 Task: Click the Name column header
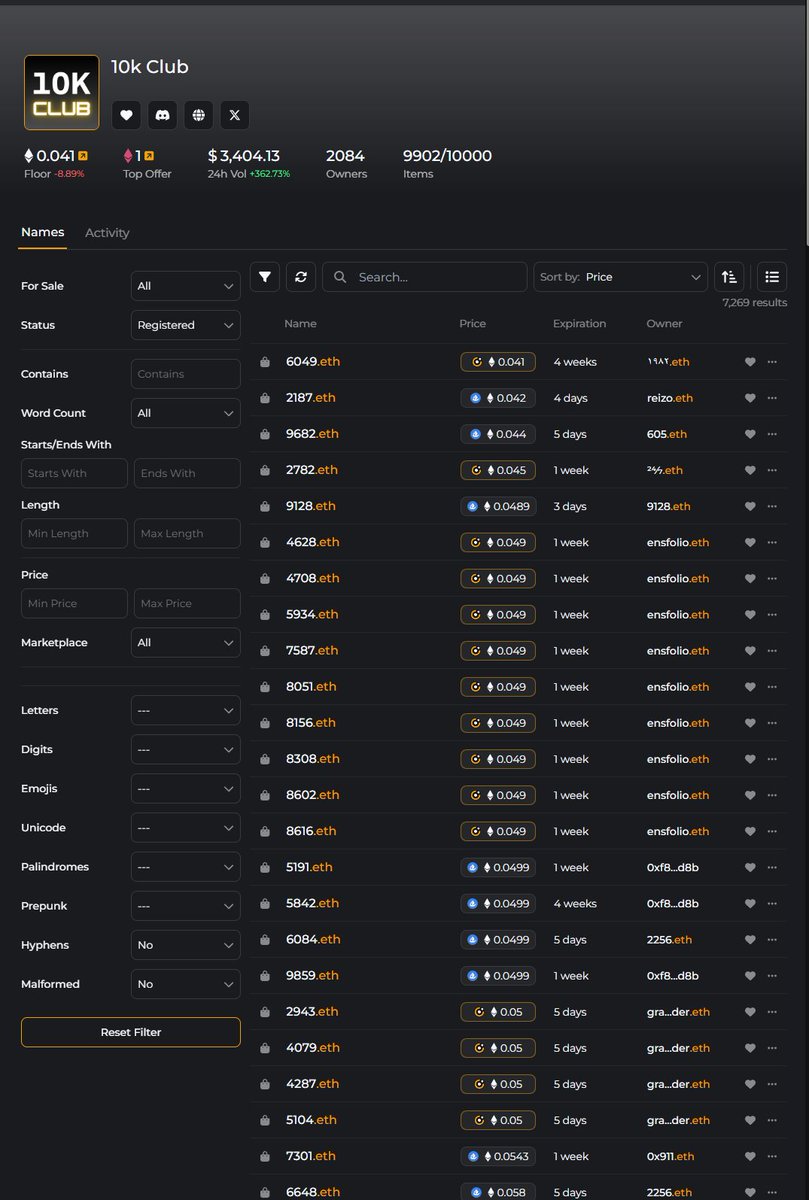pos(300,324)
